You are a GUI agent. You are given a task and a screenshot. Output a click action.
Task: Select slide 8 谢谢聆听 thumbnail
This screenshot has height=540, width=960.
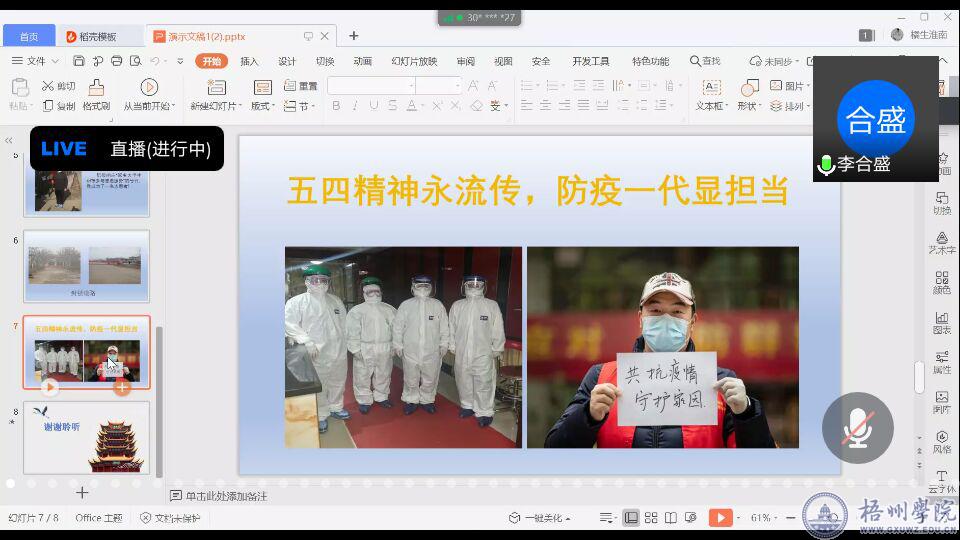tap(87, 438)
